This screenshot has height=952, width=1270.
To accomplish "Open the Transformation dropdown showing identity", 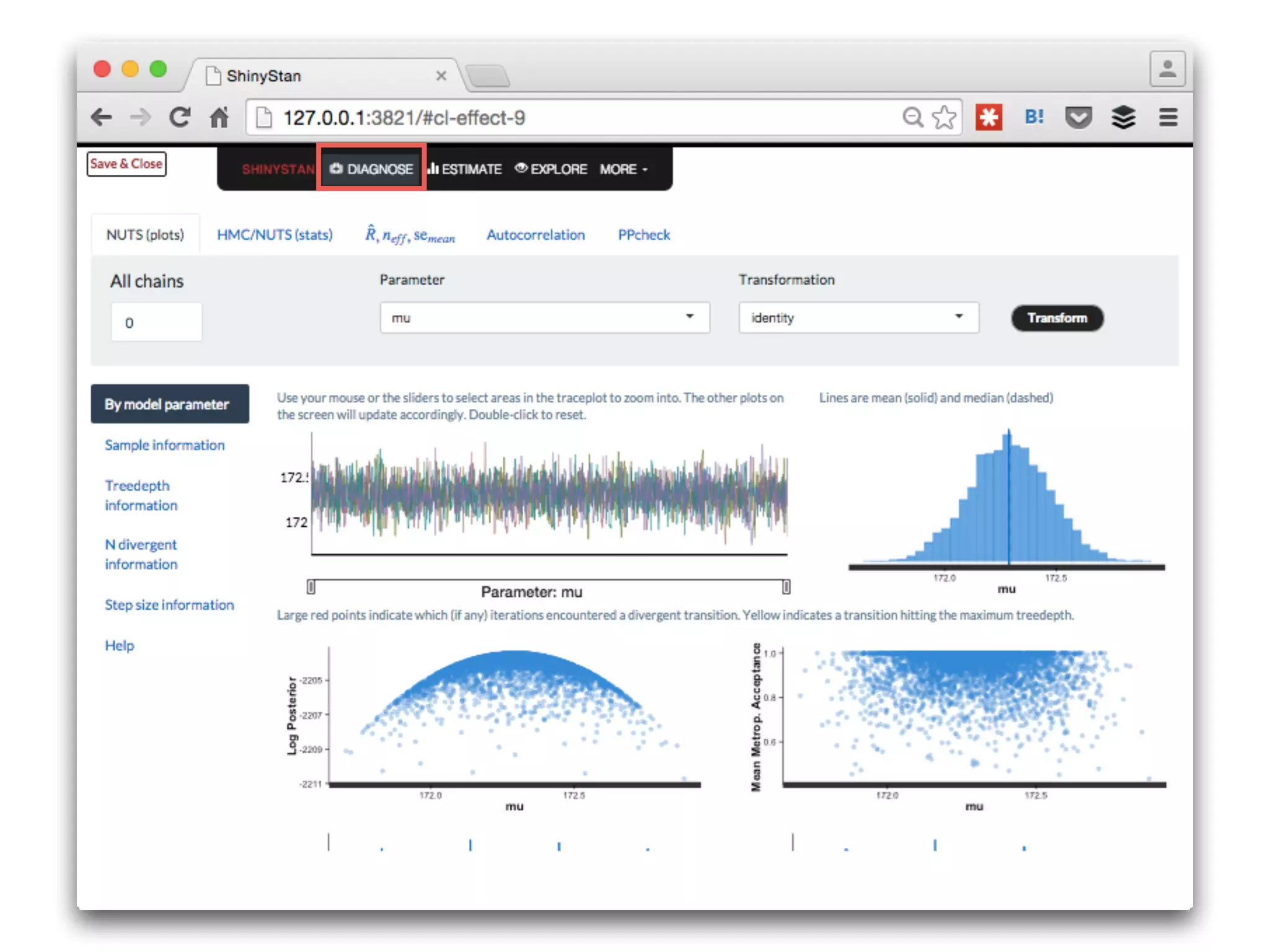I will click(858, 318).
